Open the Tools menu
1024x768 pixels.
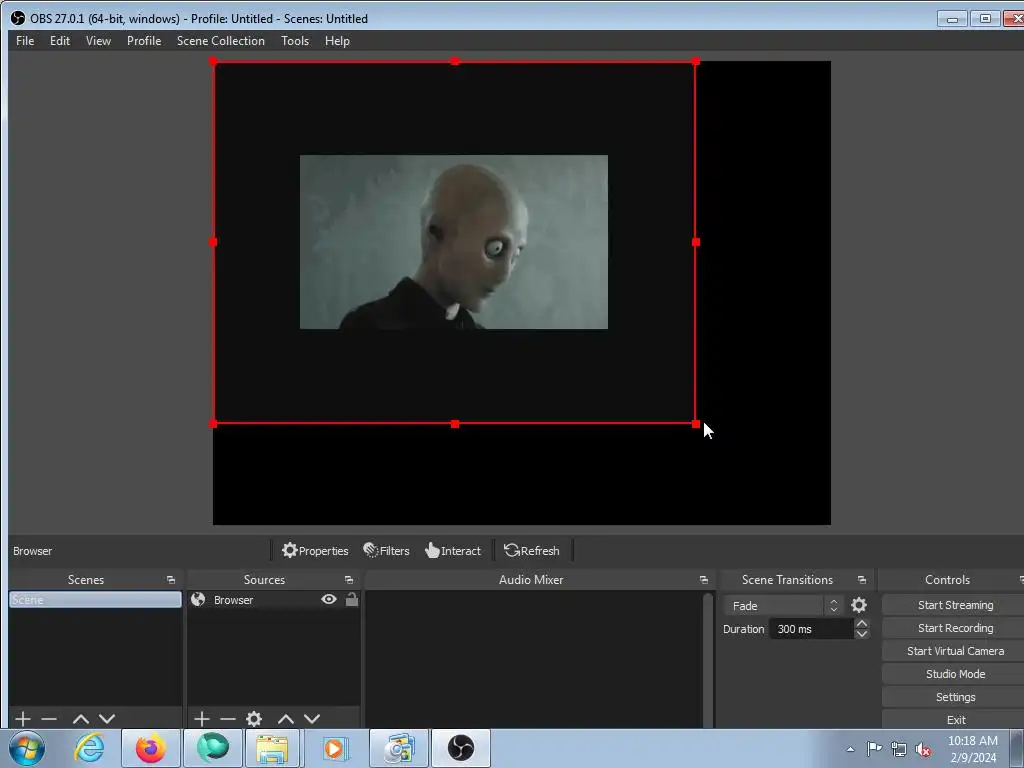(x=295, y=40)
